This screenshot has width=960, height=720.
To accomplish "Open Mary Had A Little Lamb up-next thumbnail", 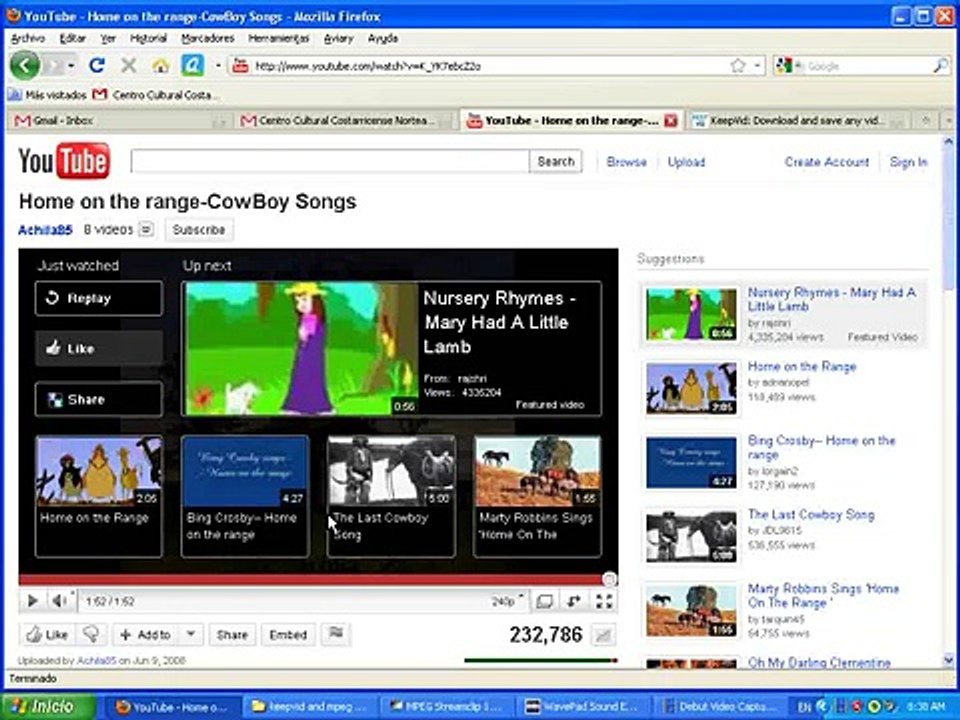I will coord(301,348).
